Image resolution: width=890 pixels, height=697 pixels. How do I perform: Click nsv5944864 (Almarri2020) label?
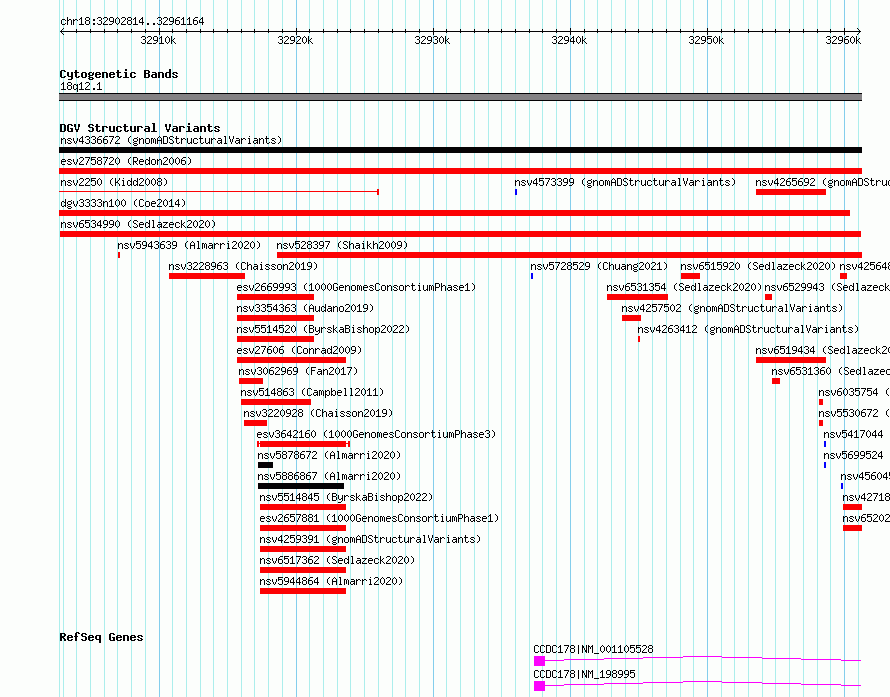coord(331,581)
